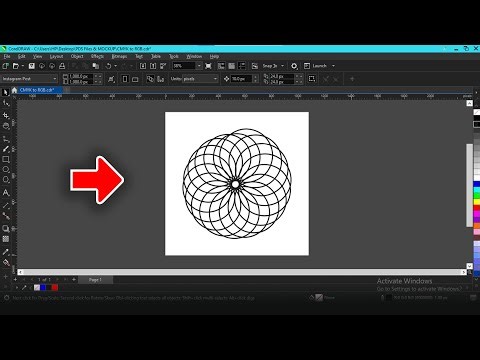Pick the blue swatch in document palette
This screenshot has width=480, height=360.
[43, 287]
